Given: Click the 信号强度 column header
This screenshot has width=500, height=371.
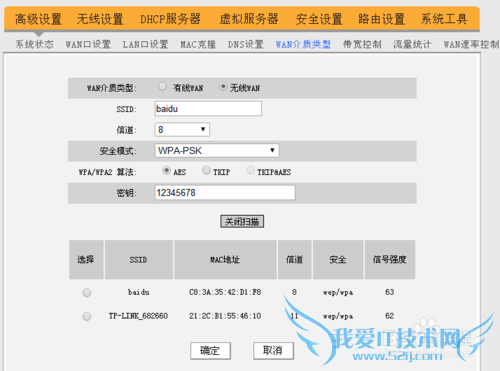Looking at the screenshot, I should pyautogui.click(x=390, y=259).
